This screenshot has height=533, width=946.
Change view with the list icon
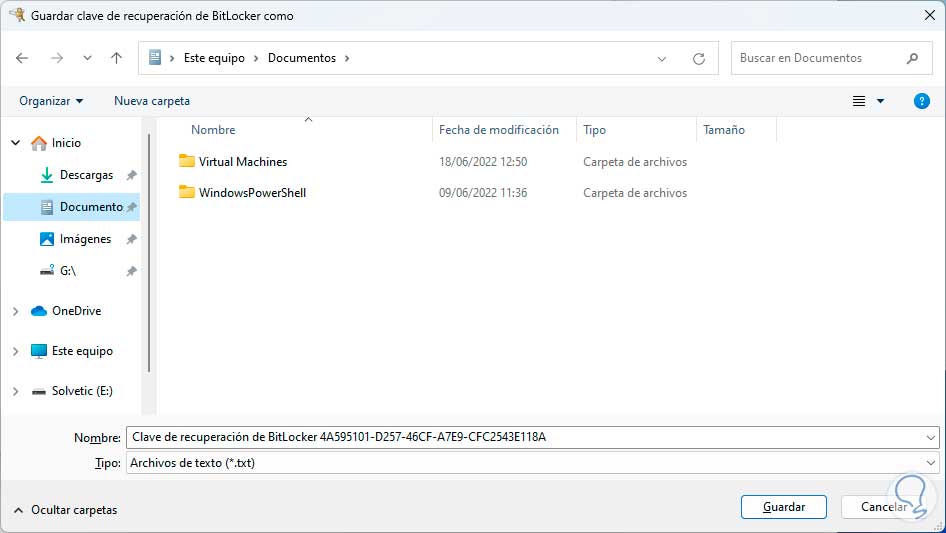pyautogui.click(x=859, y=101)
